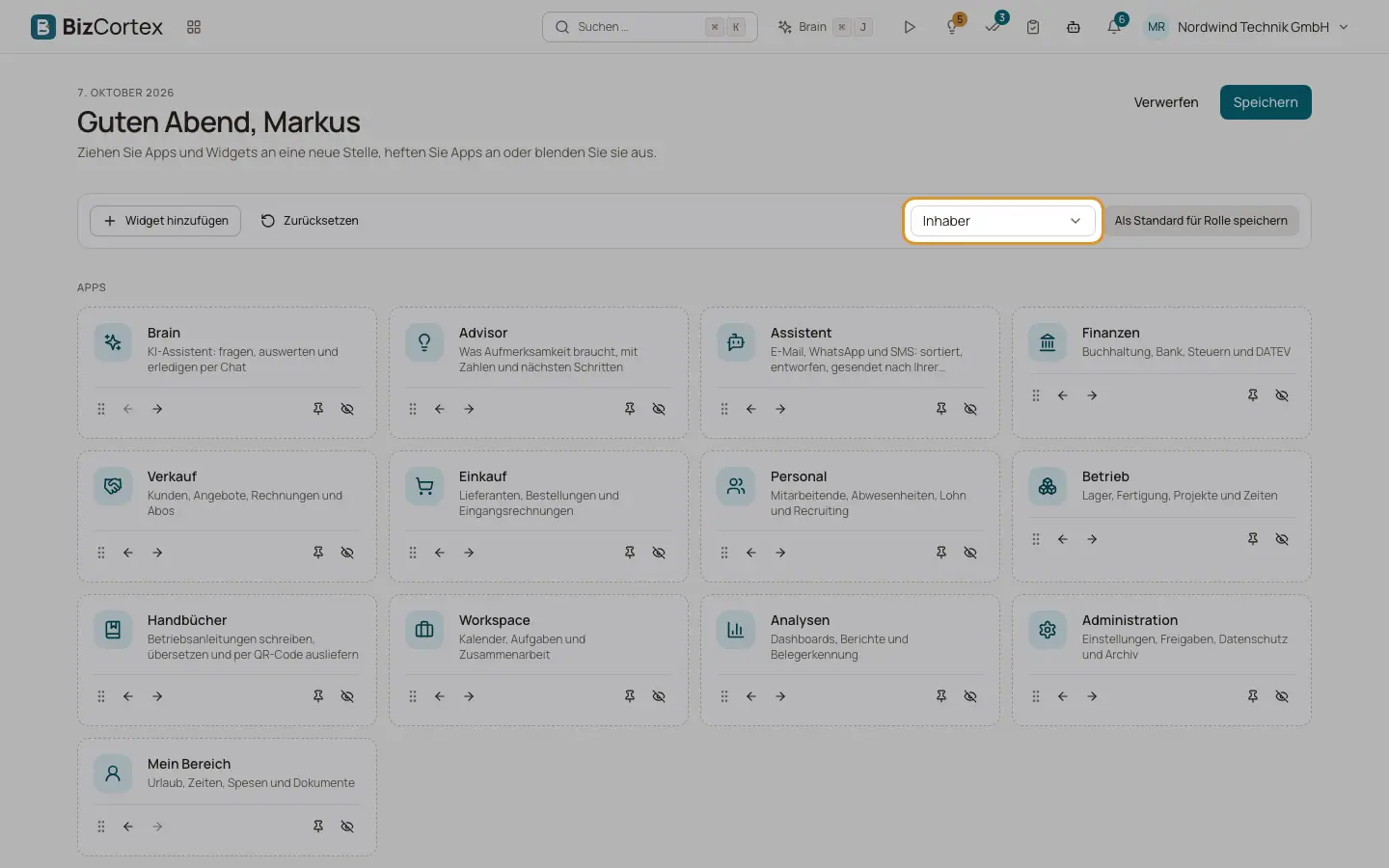Move Verkauf card left with arrow
This screenshot has height=868, width=1389.
(x=128, y=553)
